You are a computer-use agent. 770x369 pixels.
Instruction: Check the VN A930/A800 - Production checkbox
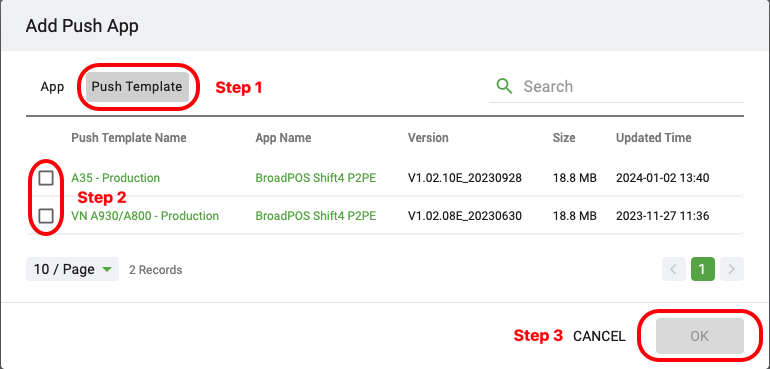coord(46,216)
